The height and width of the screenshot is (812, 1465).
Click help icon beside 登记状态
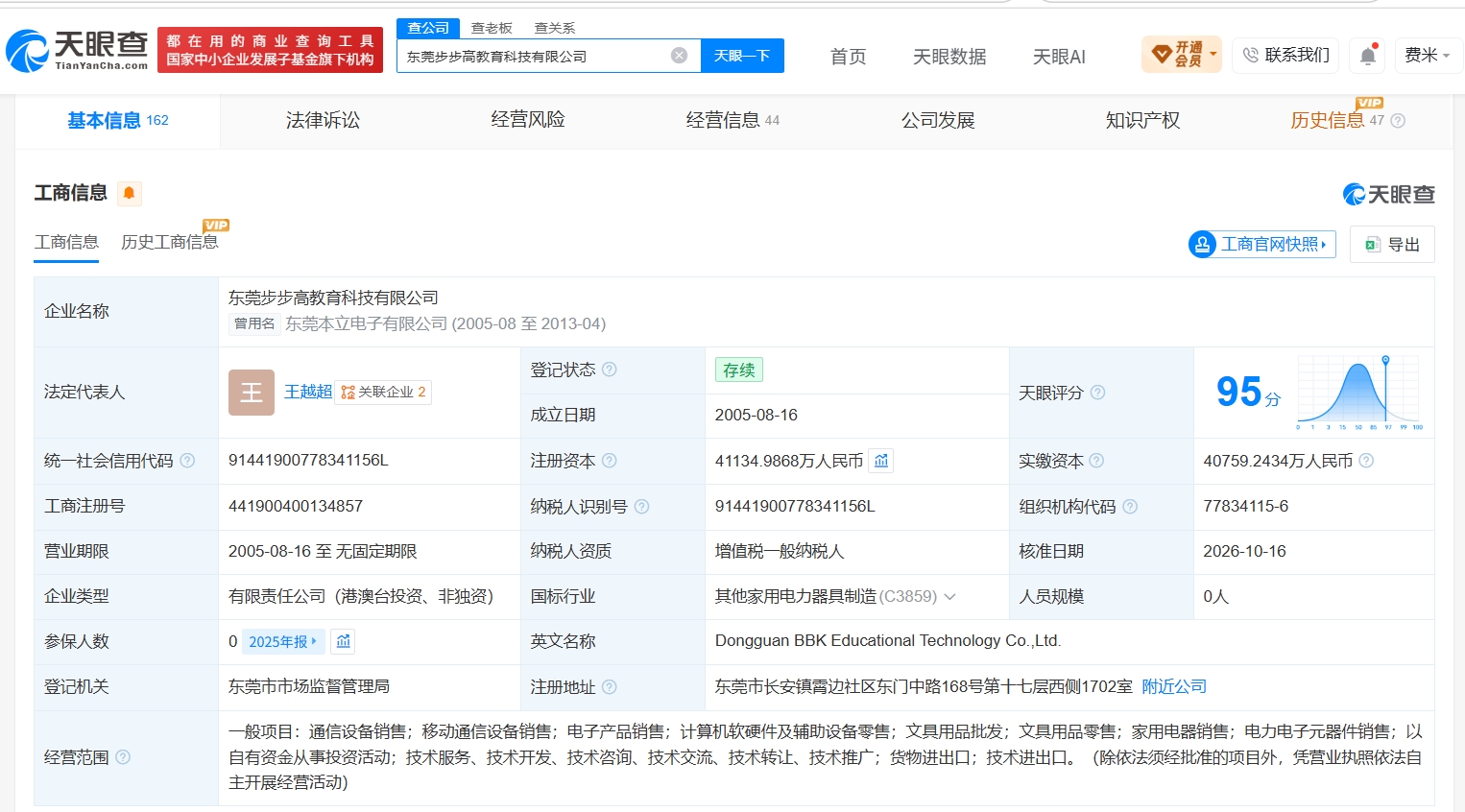tap(610, 370)
